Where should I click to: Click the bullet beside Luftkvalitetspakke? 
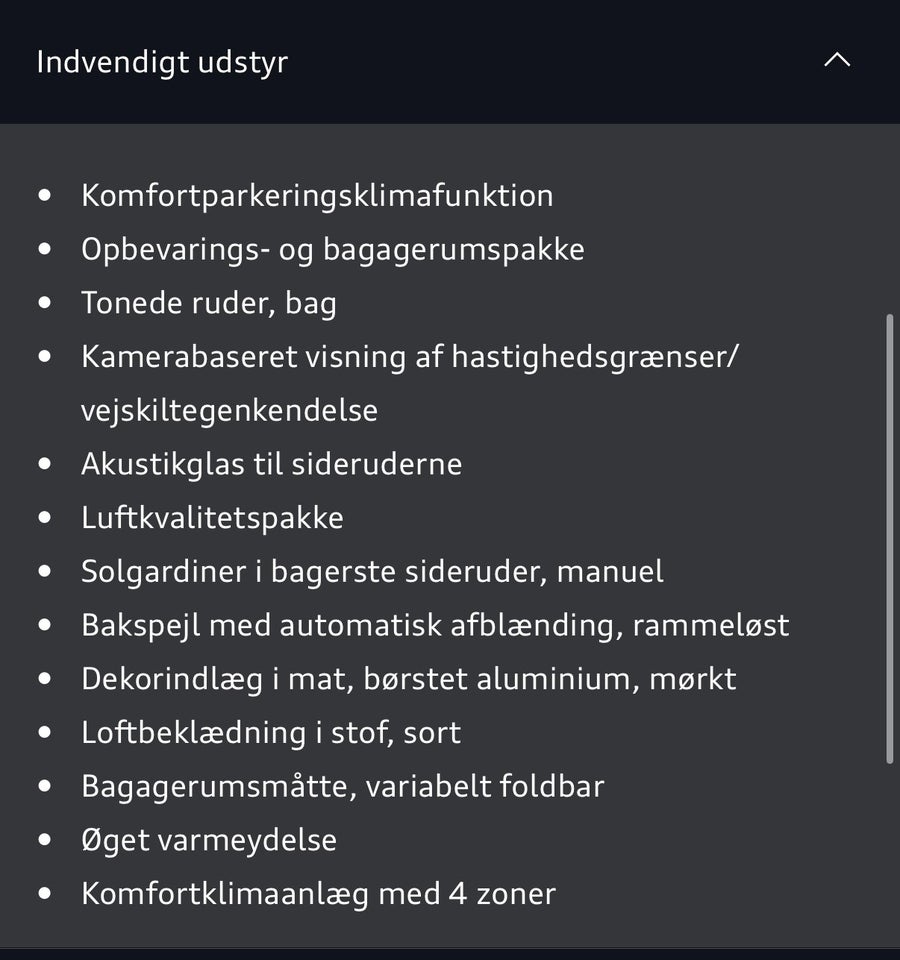point(44,518)
